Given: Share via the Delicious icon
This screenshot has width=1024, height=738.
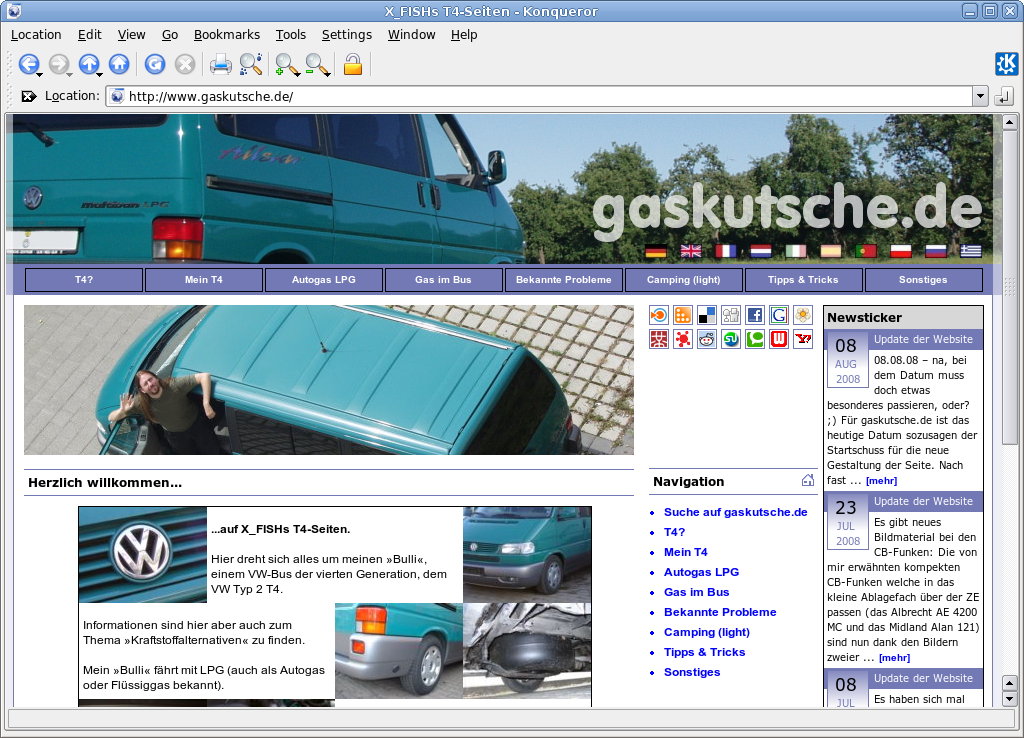Looking at the screenshot, I should 707,315.
